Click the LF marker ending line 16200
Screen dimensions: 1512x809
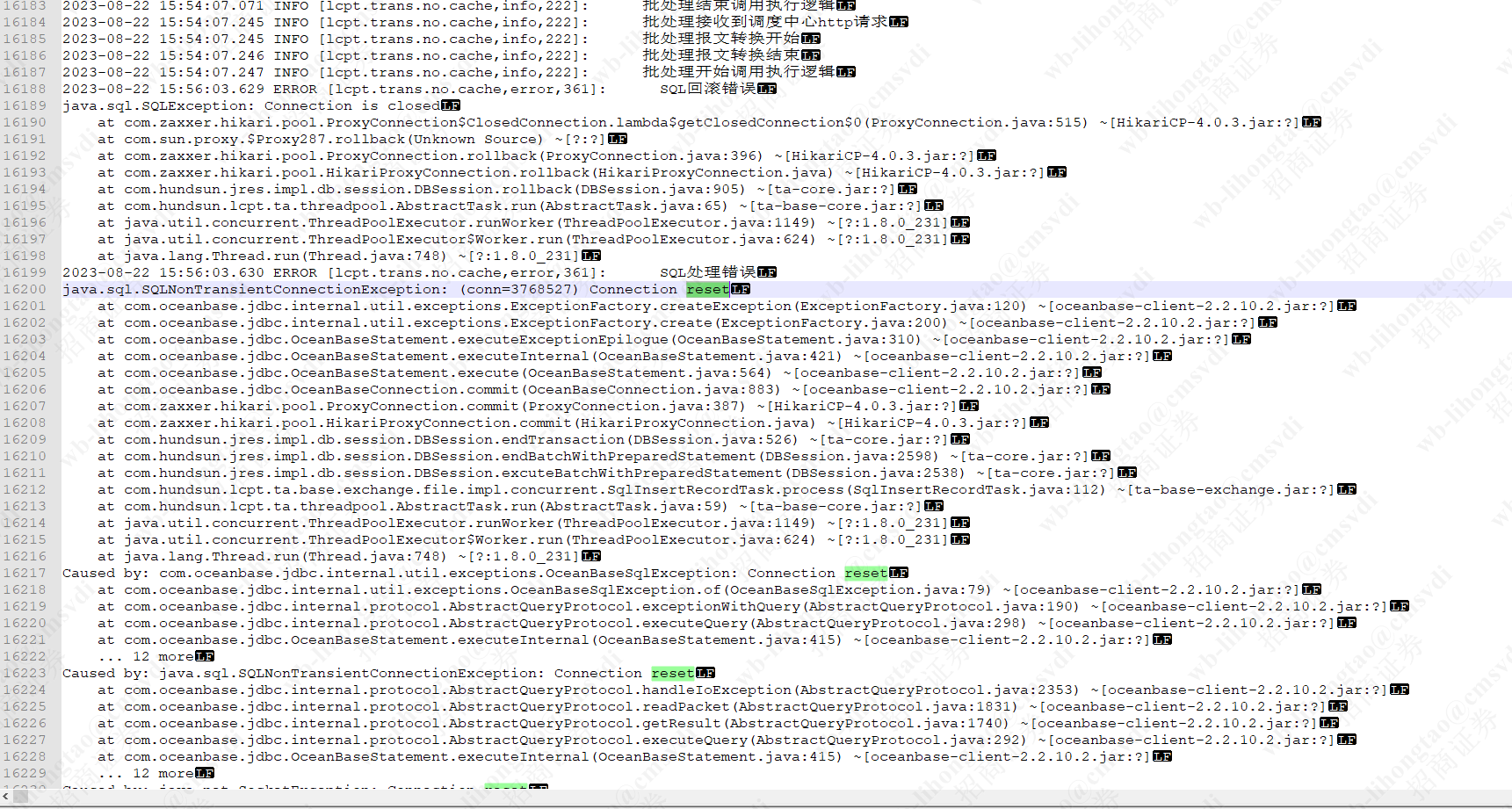[x=741, y=289]
